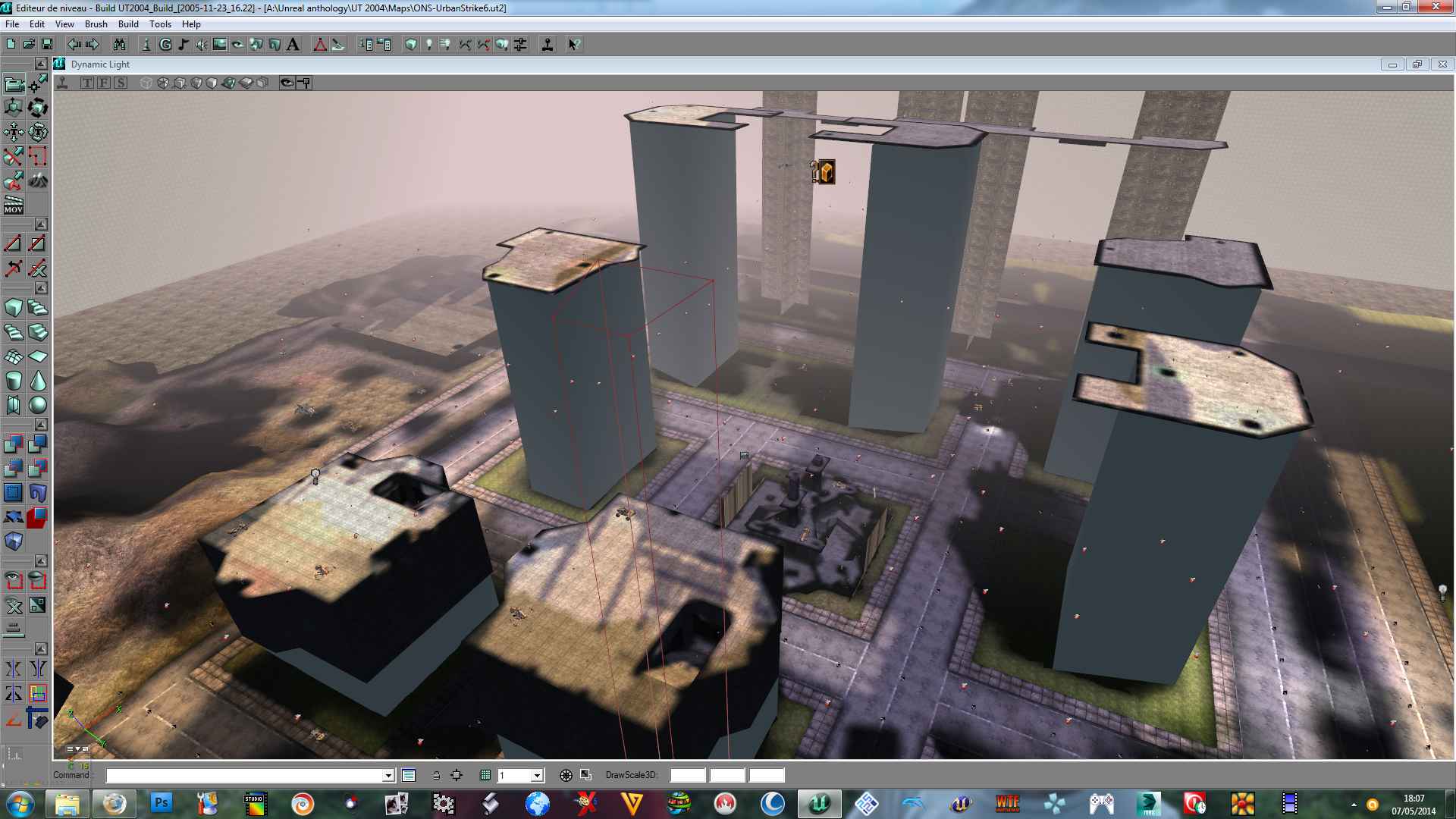This screenshot has height=819, width=1456.
Task: Toggle the selection lock icon
Action: pos(436,775)
